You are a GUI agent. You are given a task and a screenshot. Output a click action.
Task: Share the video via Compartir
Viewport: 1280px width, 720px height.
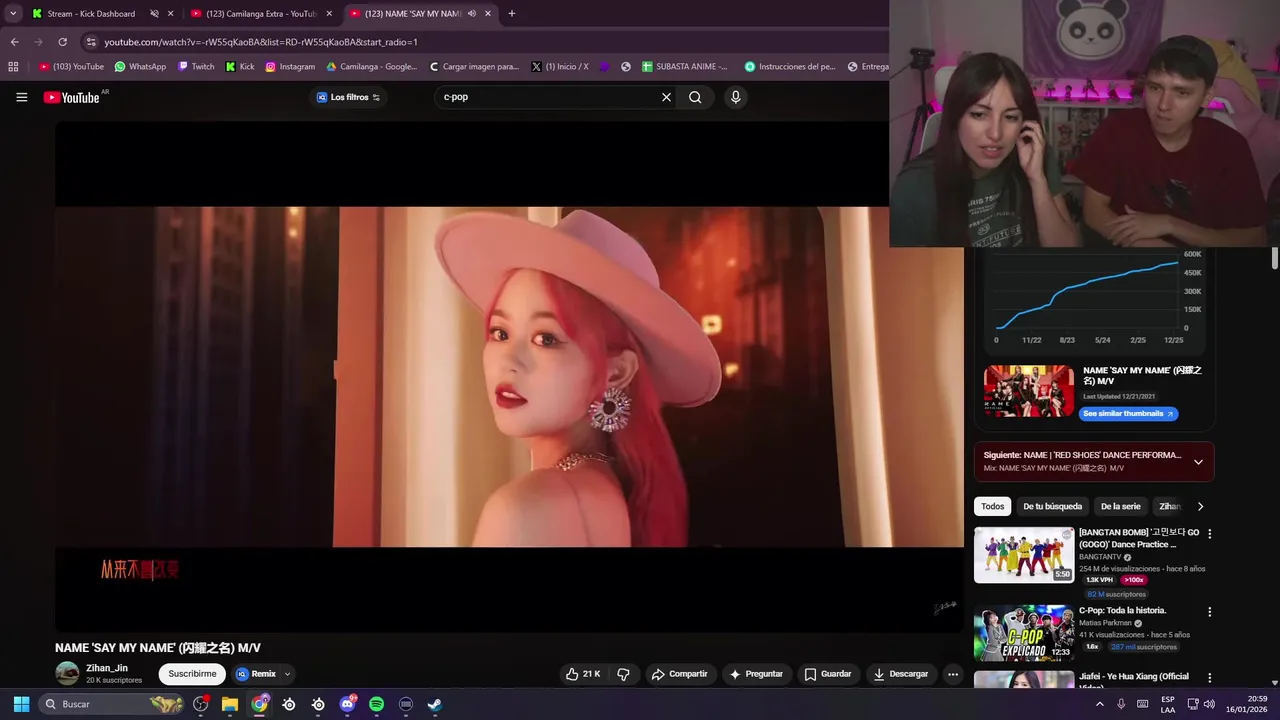click(679, 674)
